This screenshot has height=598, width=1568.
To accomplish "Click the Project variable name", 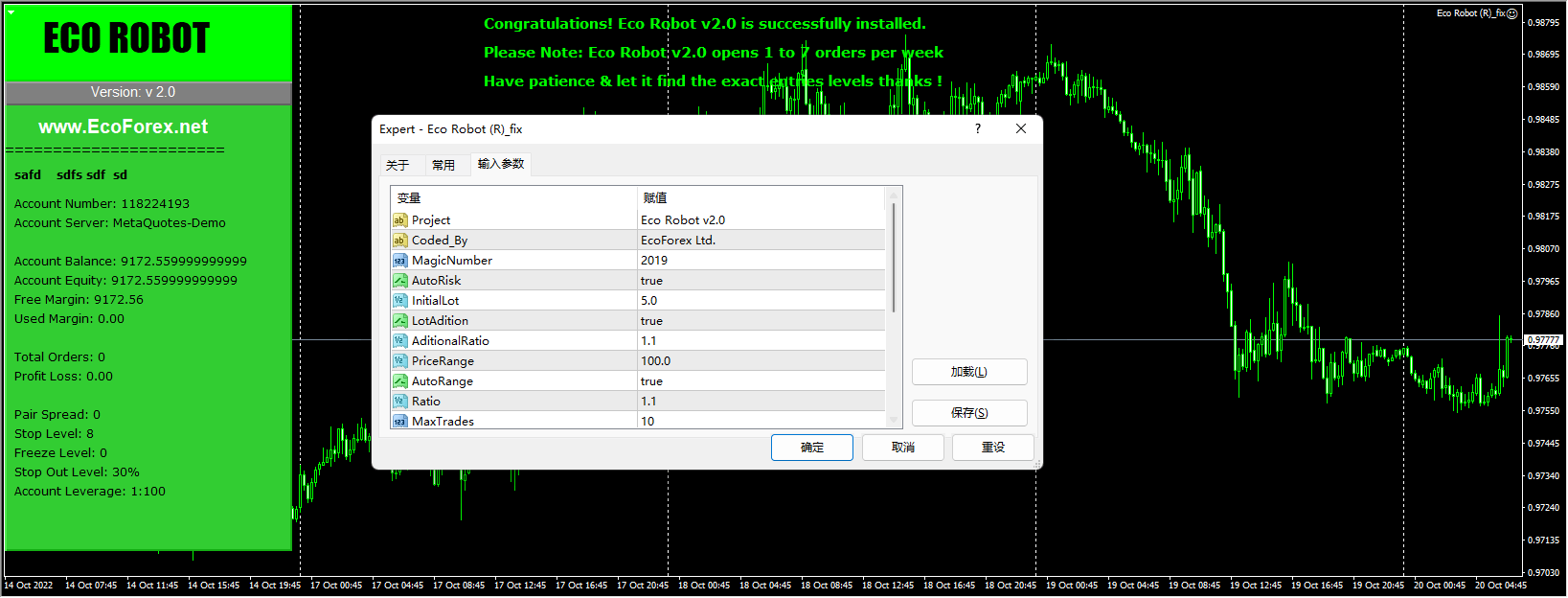I will point(431,220).
